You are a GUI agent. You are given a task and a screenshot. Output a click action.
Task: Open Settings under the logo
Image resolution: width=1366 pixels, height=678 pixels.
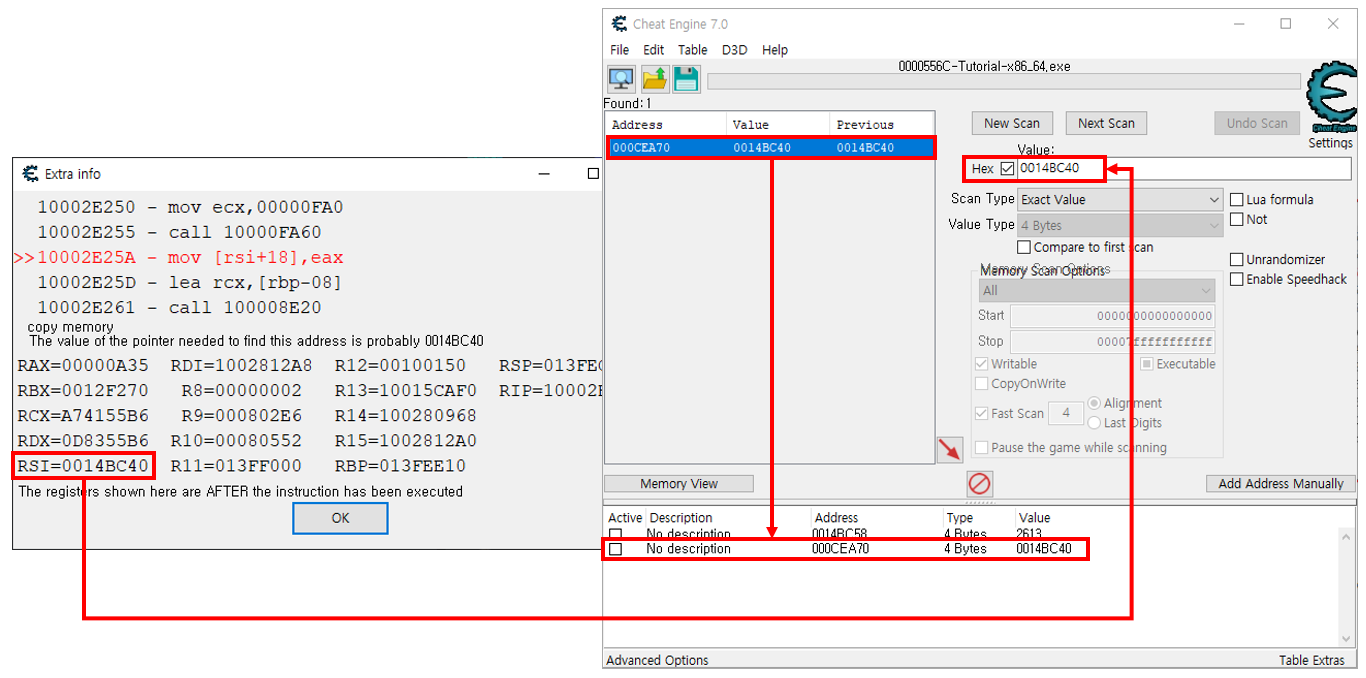click(x=1331, y=143)
